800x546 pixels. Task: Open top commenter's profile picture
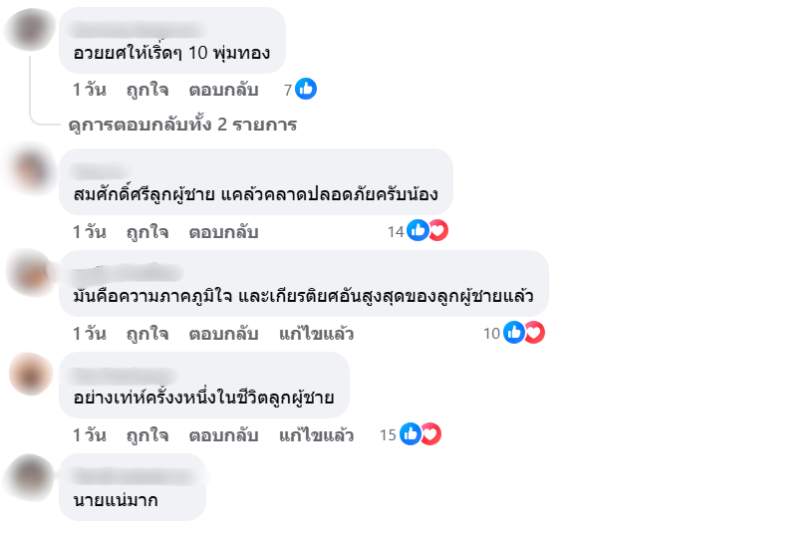pos(30,29)
